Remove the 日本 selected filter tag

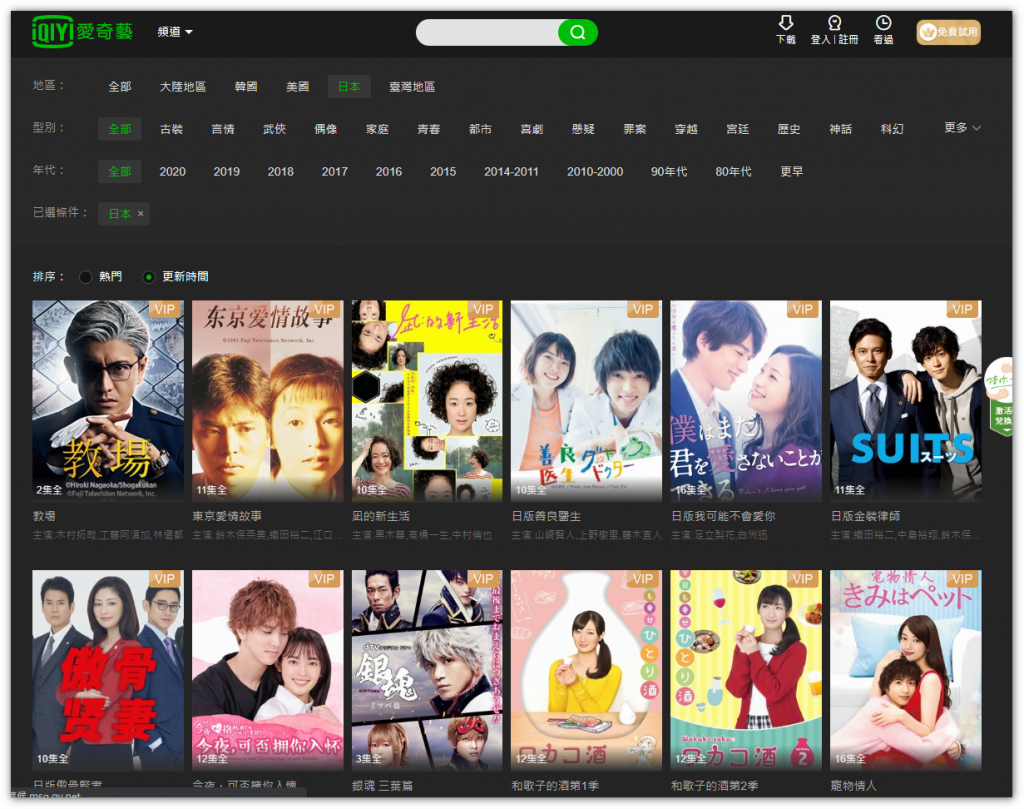pyautogui.click(x=140, y=214)
